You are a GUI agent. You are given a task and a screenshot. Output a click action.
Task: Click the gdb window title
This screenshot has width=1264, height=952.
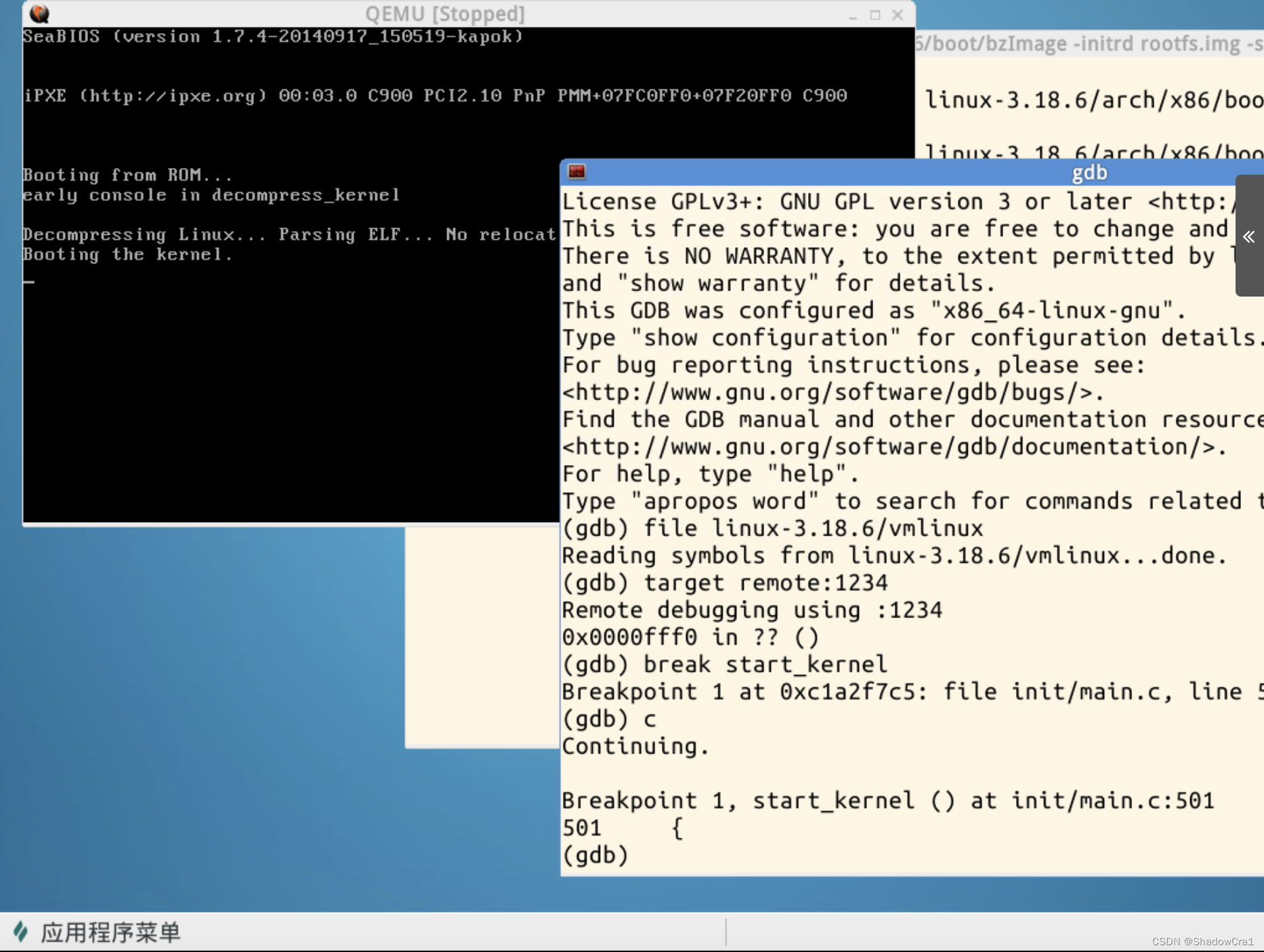pos(1089,173)
